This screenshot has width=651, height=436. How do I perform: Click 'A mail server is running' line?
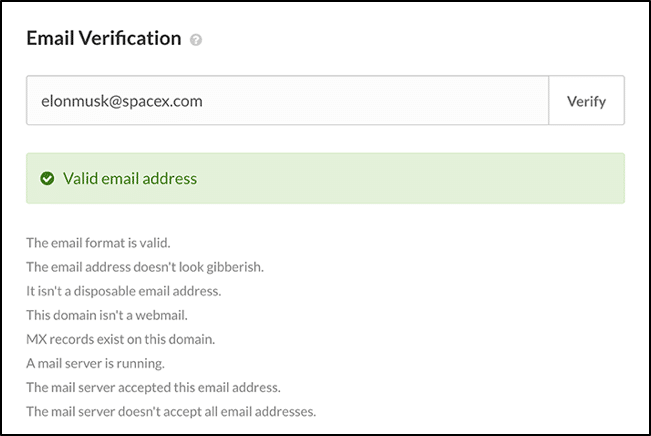point(95,363)
